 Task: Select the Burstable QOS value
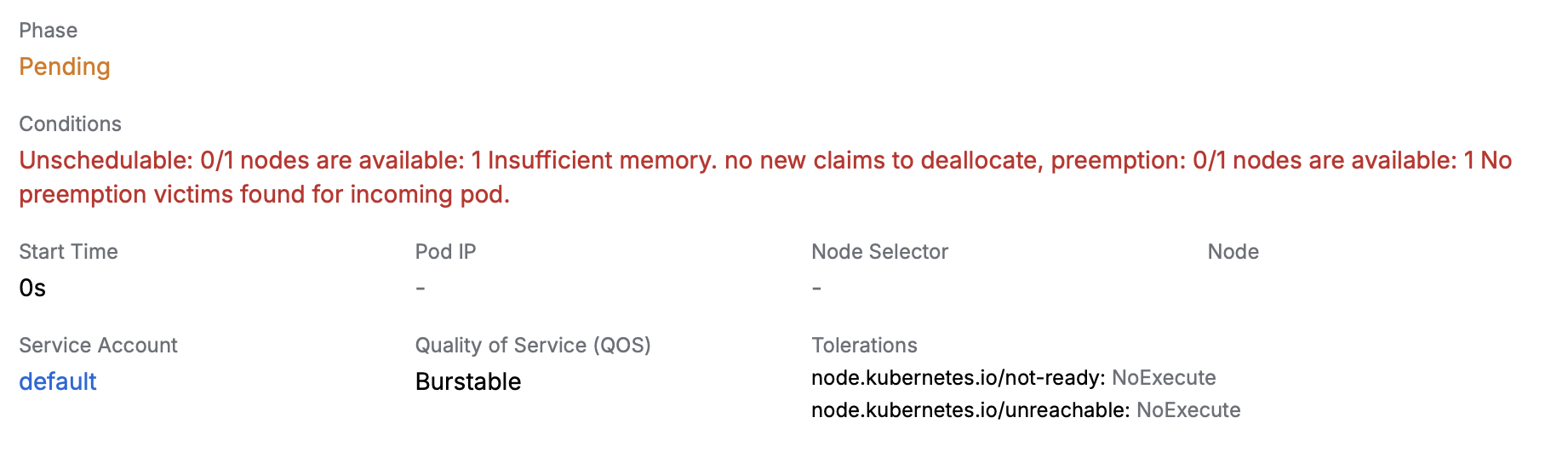[x=468, y=381]
